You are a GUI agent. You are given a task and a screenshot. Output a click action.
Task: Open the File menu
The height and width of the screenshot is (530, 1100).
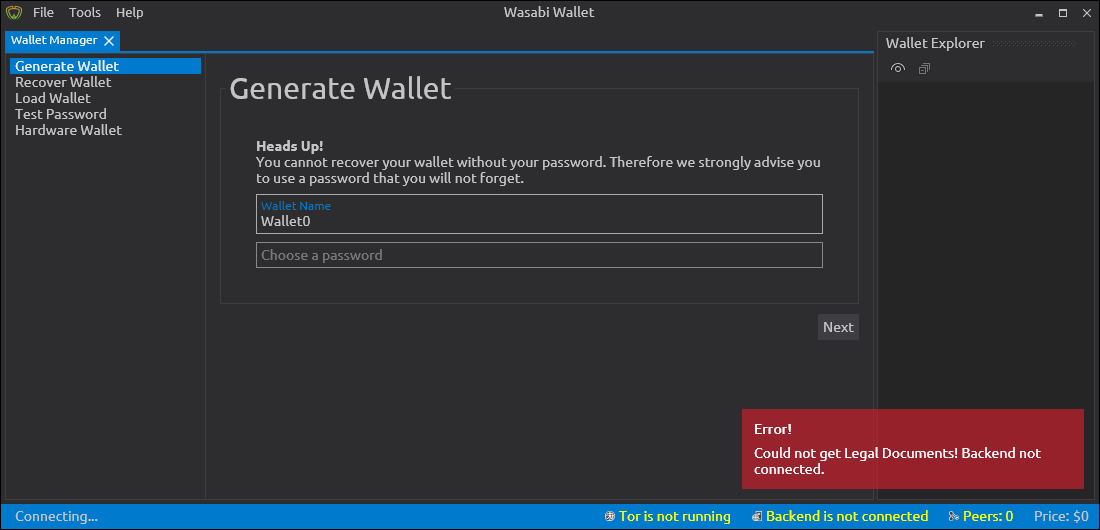[x=43, y=13]
